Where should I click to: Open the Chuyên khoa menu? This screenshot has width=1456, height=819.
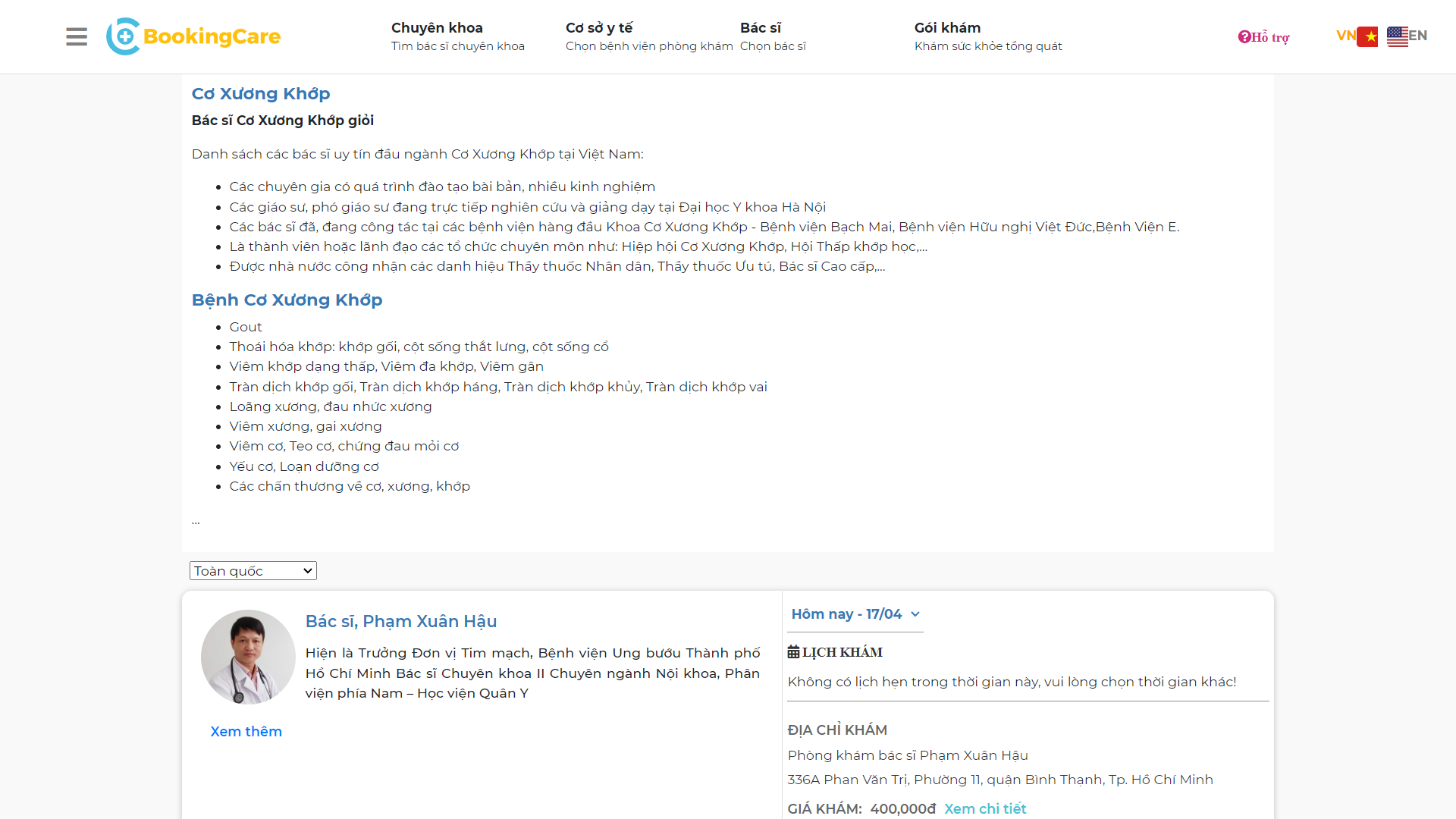pos(437,27)
